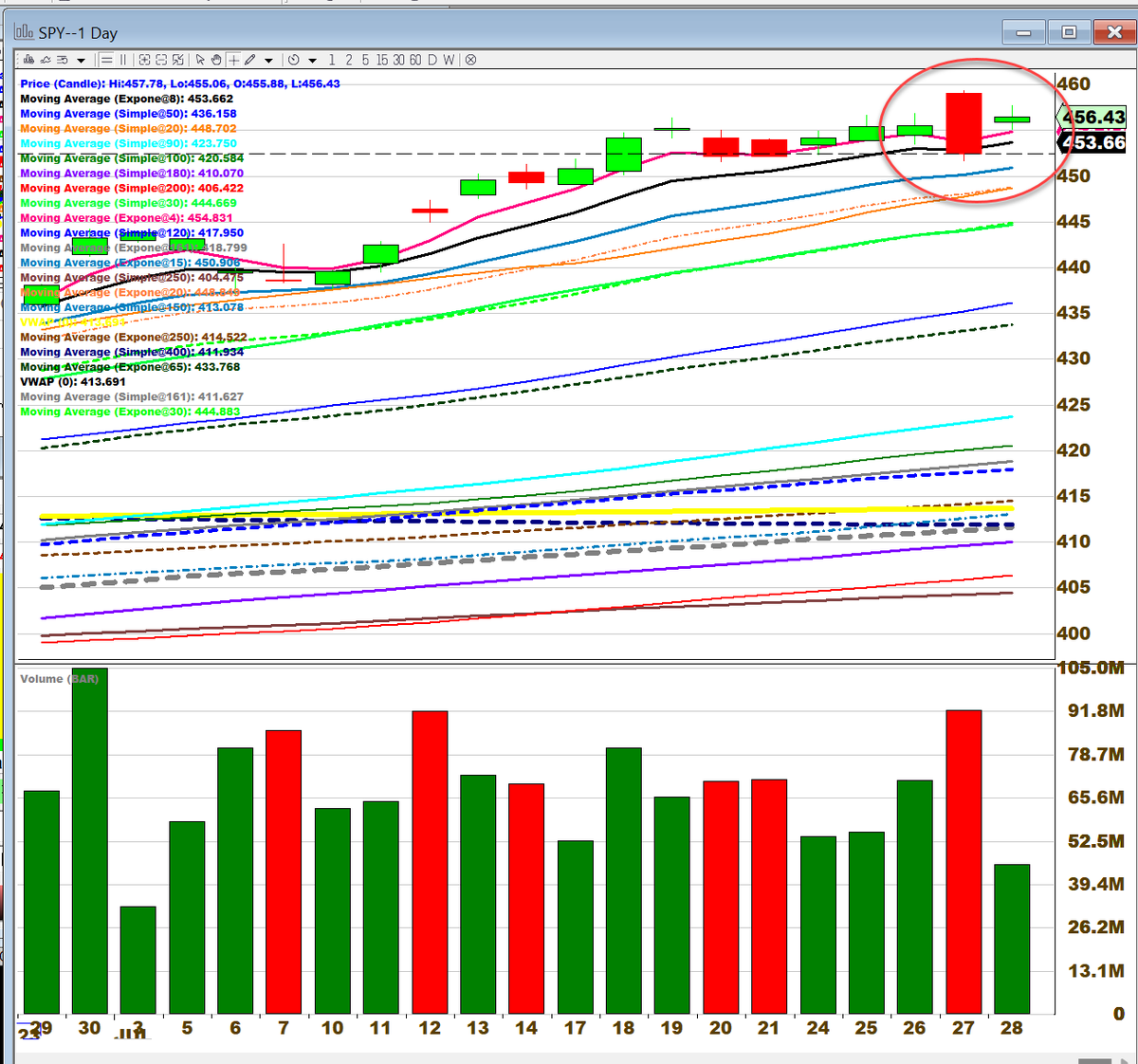Image resolution: width=1138 pixels, height=1064 pixels.
Task: Select the Moving Average (Expone@15): 450.906 legend
Action: coord(130,263)
